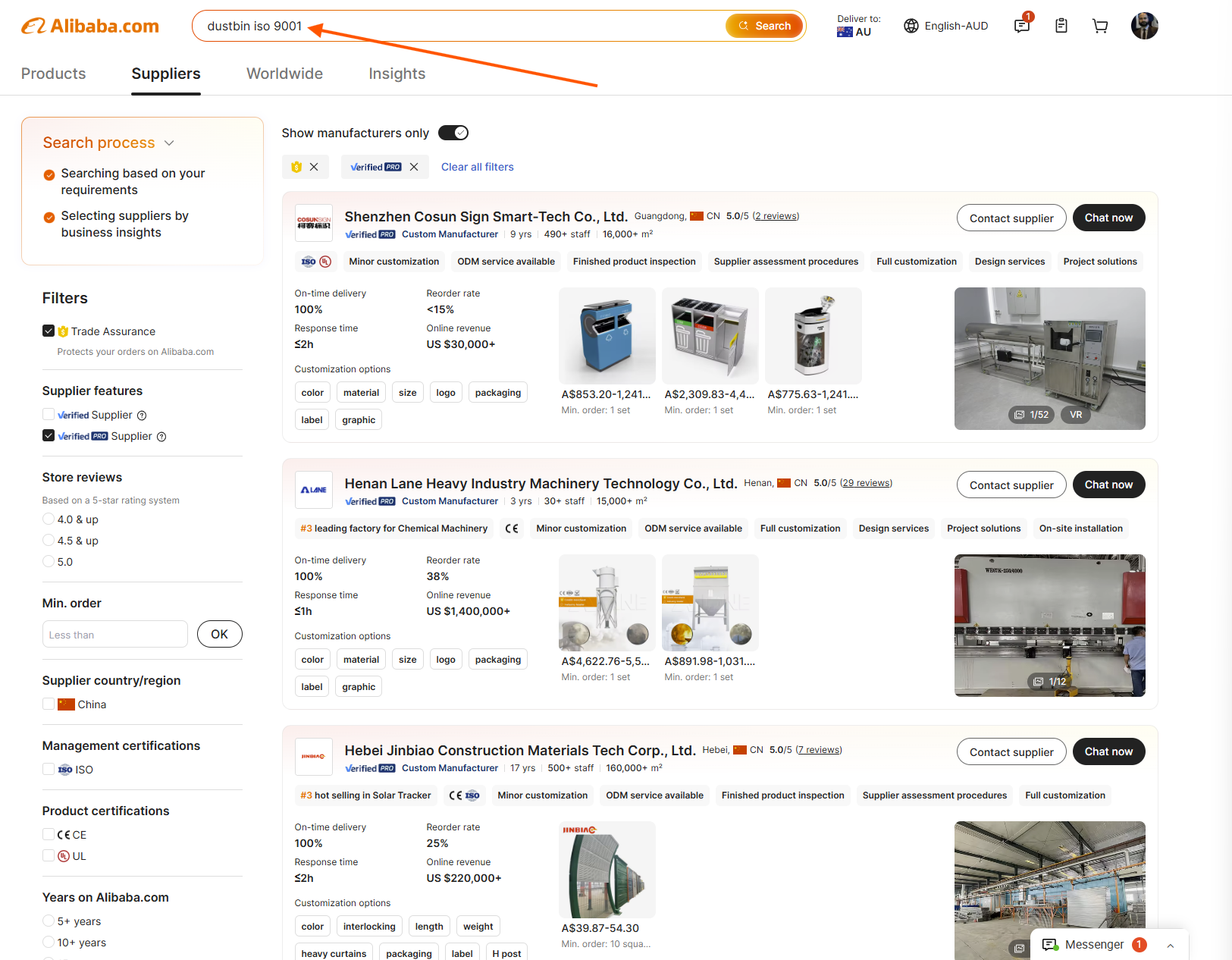
Task: Open the orders clipboard icon
Action: click(x=1061, y=26)
